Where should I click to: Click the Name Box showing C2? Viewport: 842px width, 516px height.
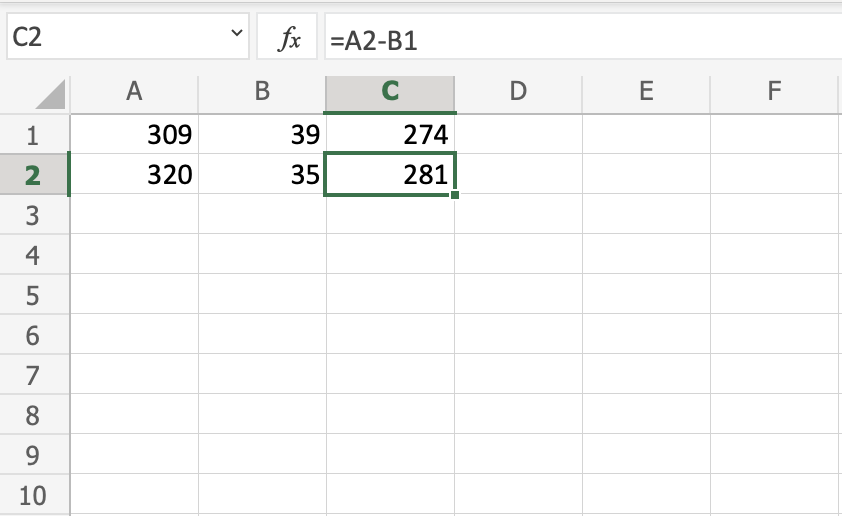pyautogui.click(x=110, y=39)
